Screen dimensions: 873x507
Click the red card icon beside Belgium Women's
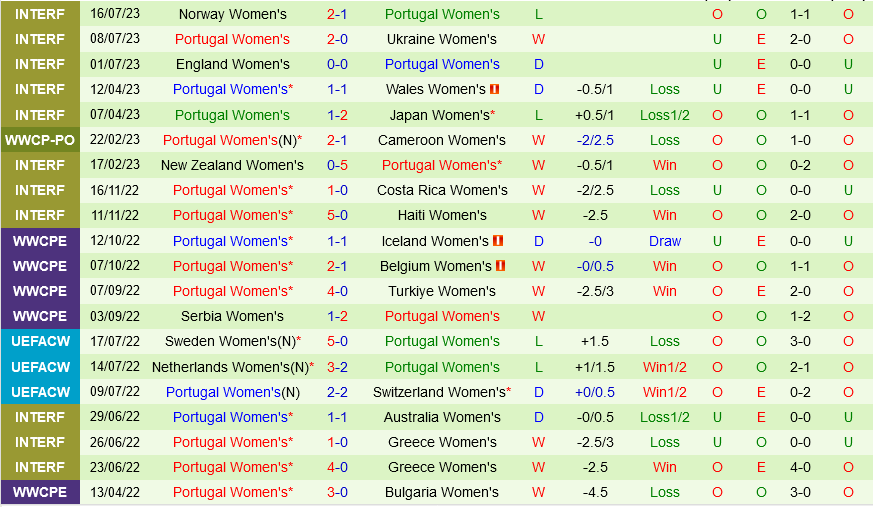(x=501, y=266)
